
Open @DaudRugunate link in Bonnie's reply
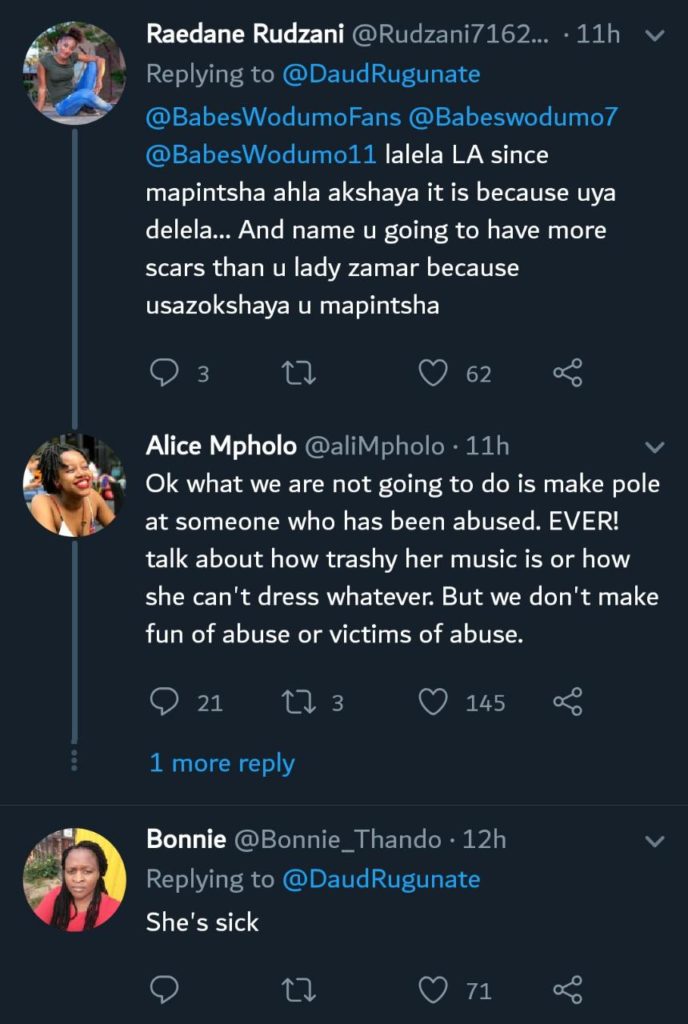point(381,879)
